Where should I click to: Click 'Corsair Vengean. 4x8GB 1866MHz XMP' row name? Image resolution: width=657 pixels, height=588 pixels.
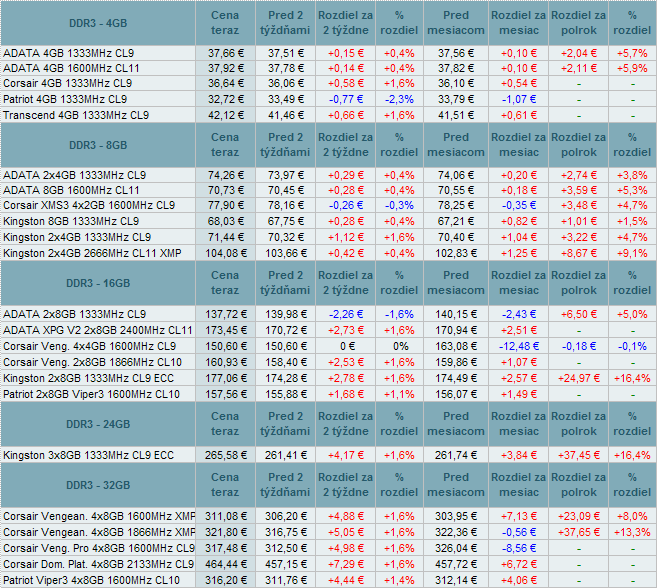(x=99, y=532)
